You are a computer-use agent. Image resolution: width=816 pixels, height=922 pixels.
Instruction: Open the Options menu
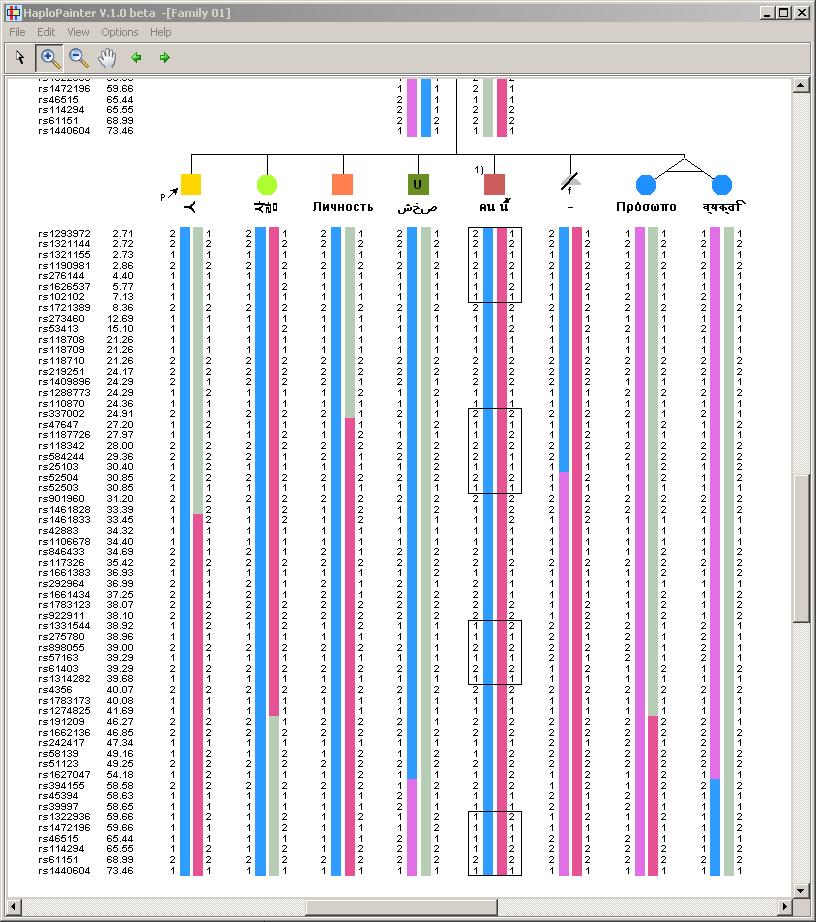[x=120, y=32]
